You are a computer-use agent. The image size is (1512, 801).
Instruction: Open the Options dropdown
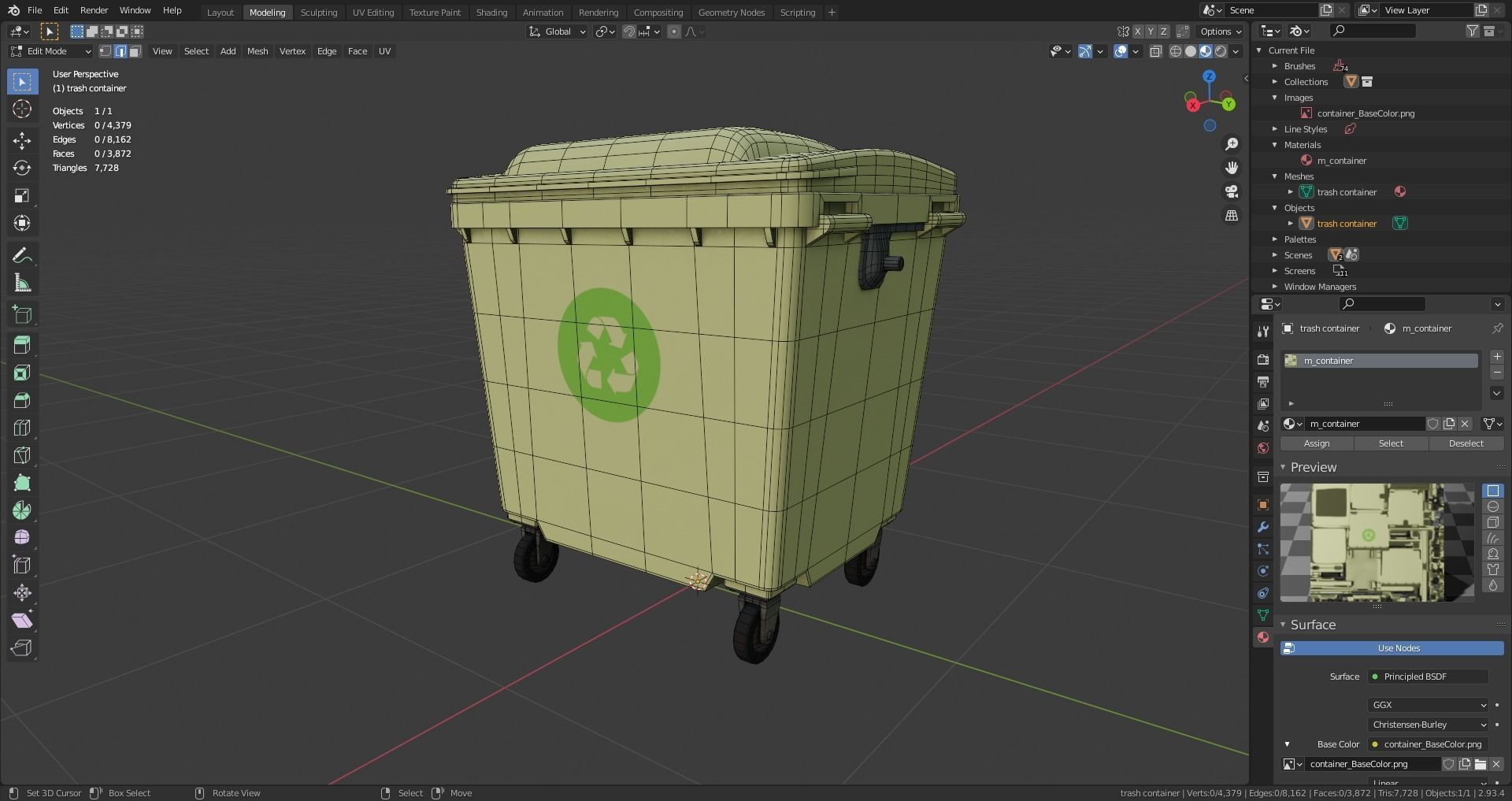point(1221,32)
